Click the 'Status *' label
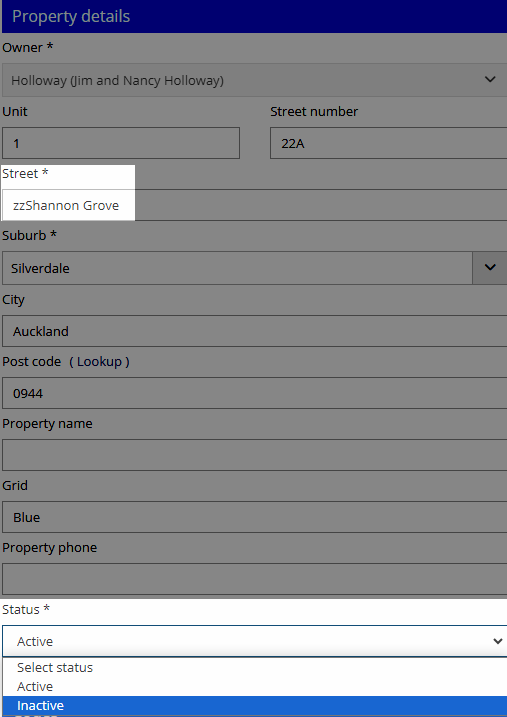Image resolution: width=507 pixels, height=717 pixels. pyautogui.click(x=26, y=610)
